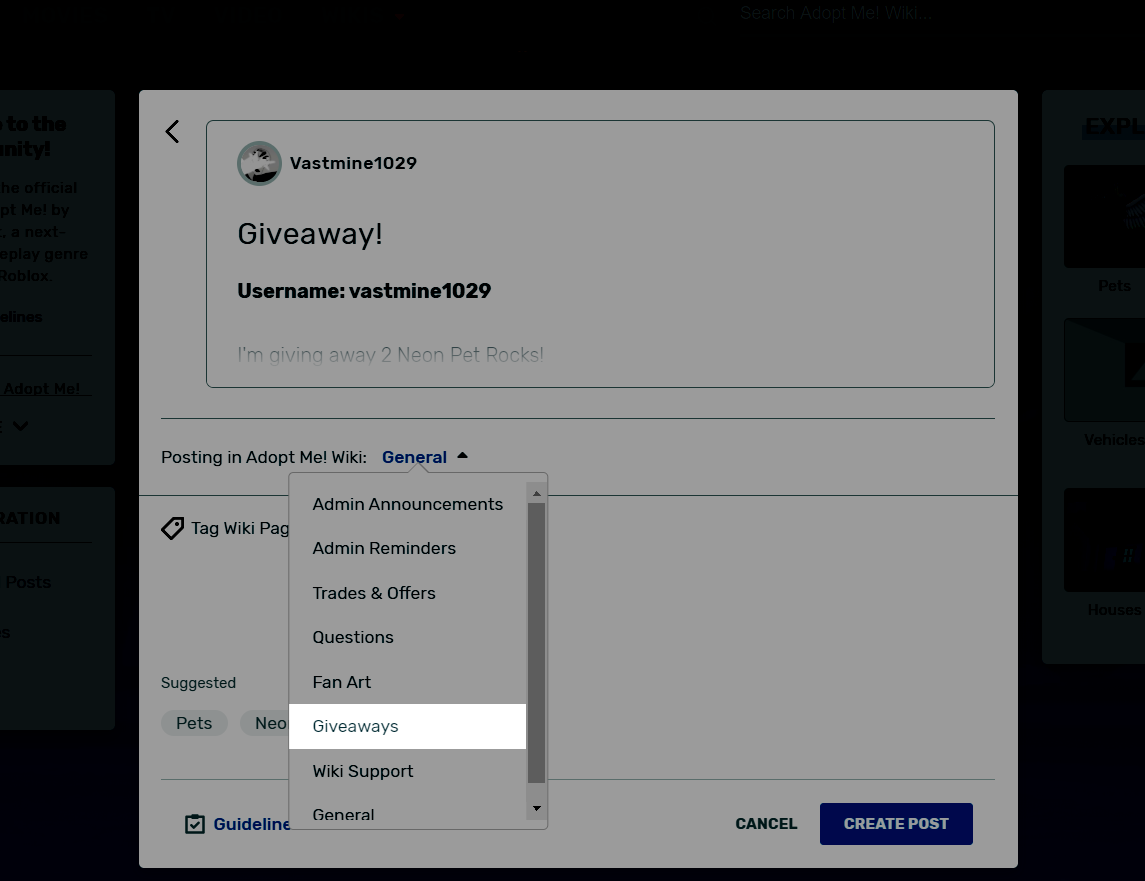Expand the chevron in left sidebar
Screen dimensions: 1145x881
[20, 425]
